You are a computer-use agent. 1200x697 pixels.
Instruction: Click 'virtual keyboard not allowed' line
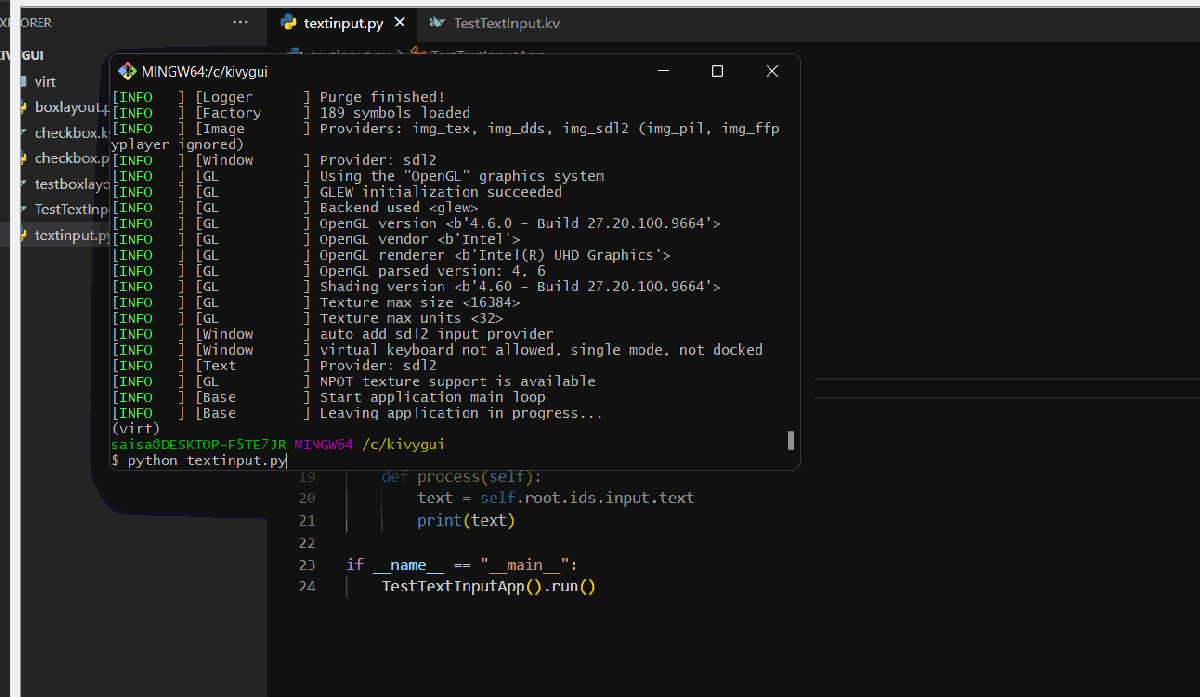coord(541,350)
